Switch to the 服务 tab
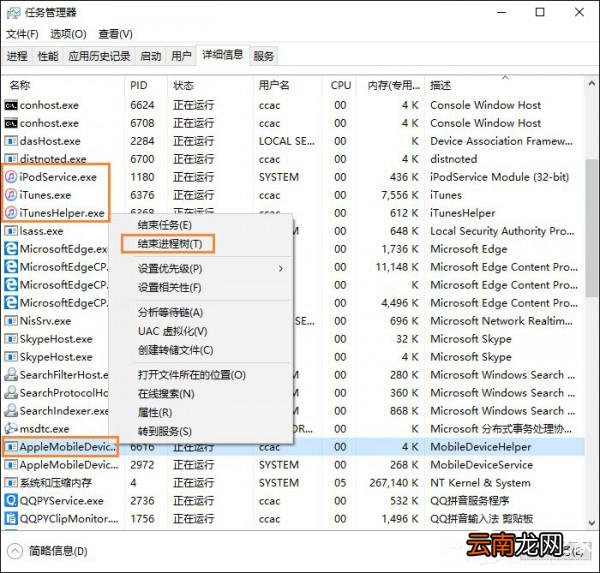This screenshot has height=573, width=600. pyautogui.click(x=264, y=56)
